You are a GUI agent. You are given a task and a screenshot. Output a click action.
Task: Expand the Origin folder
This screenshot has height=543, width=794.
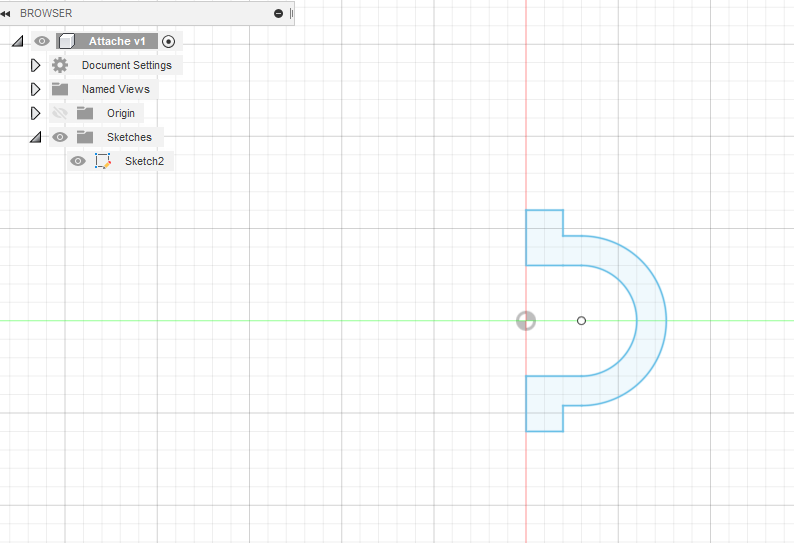click(35, 113)
